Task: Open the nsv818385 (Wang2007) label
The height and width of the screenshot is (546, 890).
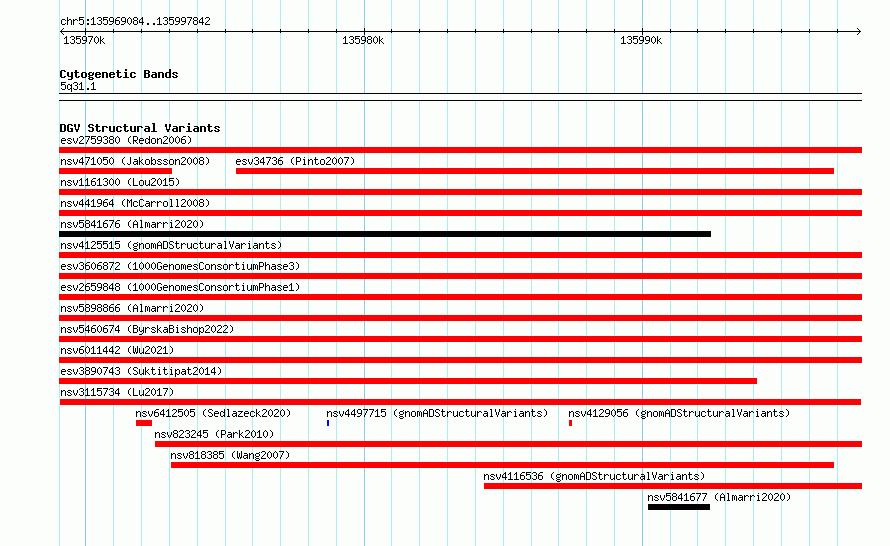Action: pos(230,455)
